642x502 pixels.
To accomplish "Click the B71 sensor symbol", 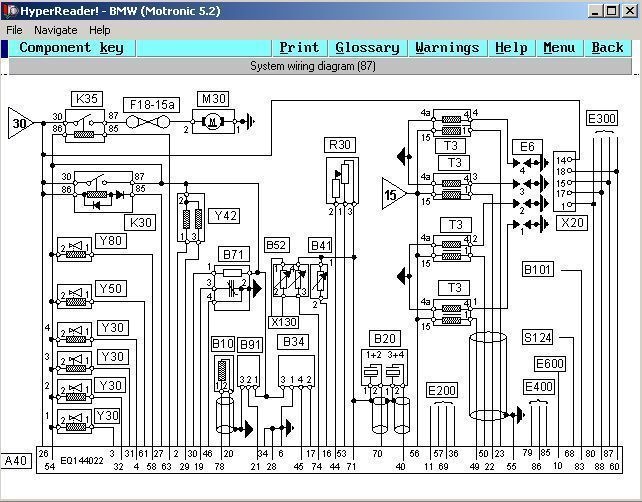I will click(232, 287).
